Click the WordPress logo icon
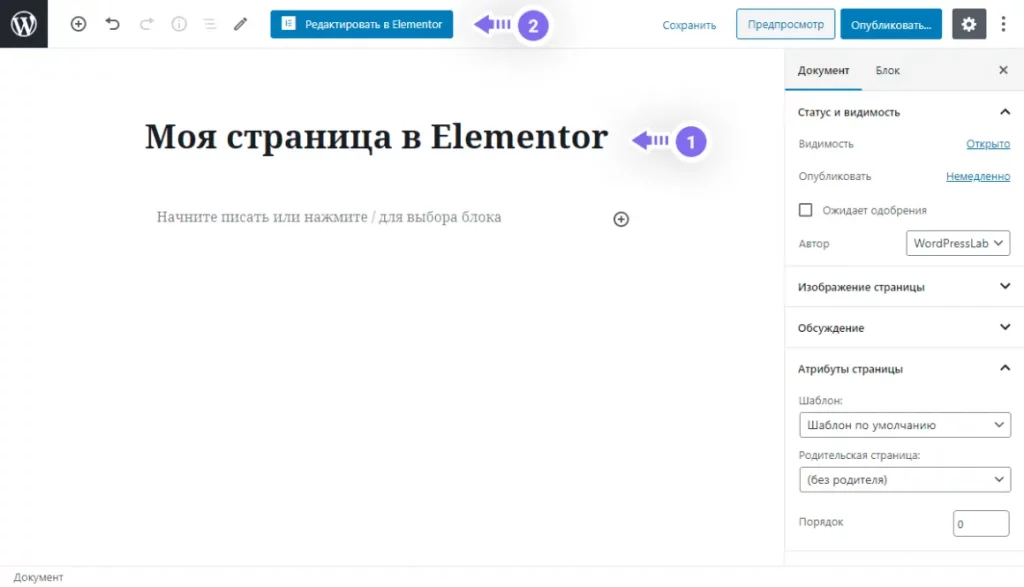The image size is (1024, 587). point(24,24)
